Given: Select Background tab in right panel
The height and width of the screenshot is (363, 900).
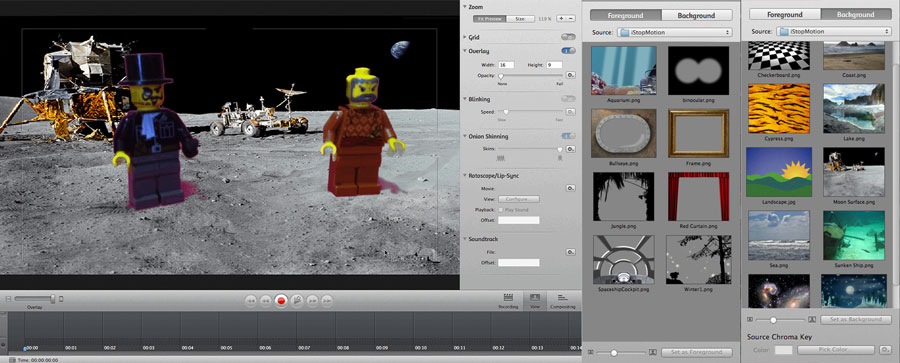Looking at the screenshot, I should [856, 15].
